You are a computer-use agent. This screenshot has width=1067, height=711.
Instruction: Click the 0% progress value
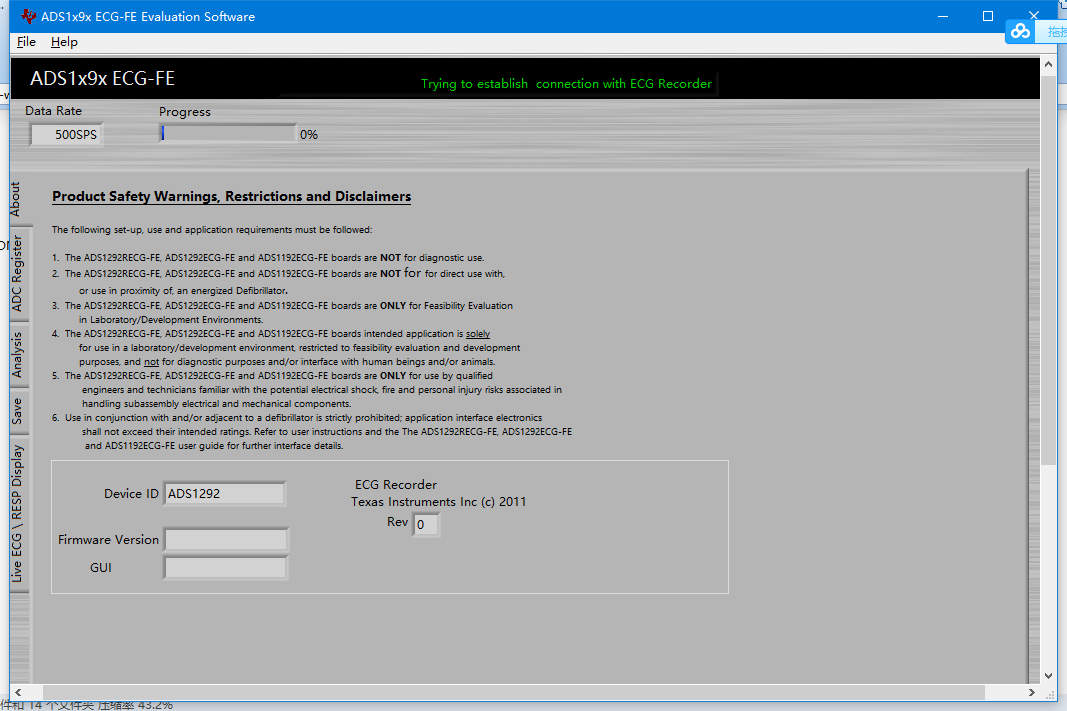point(309,135)
